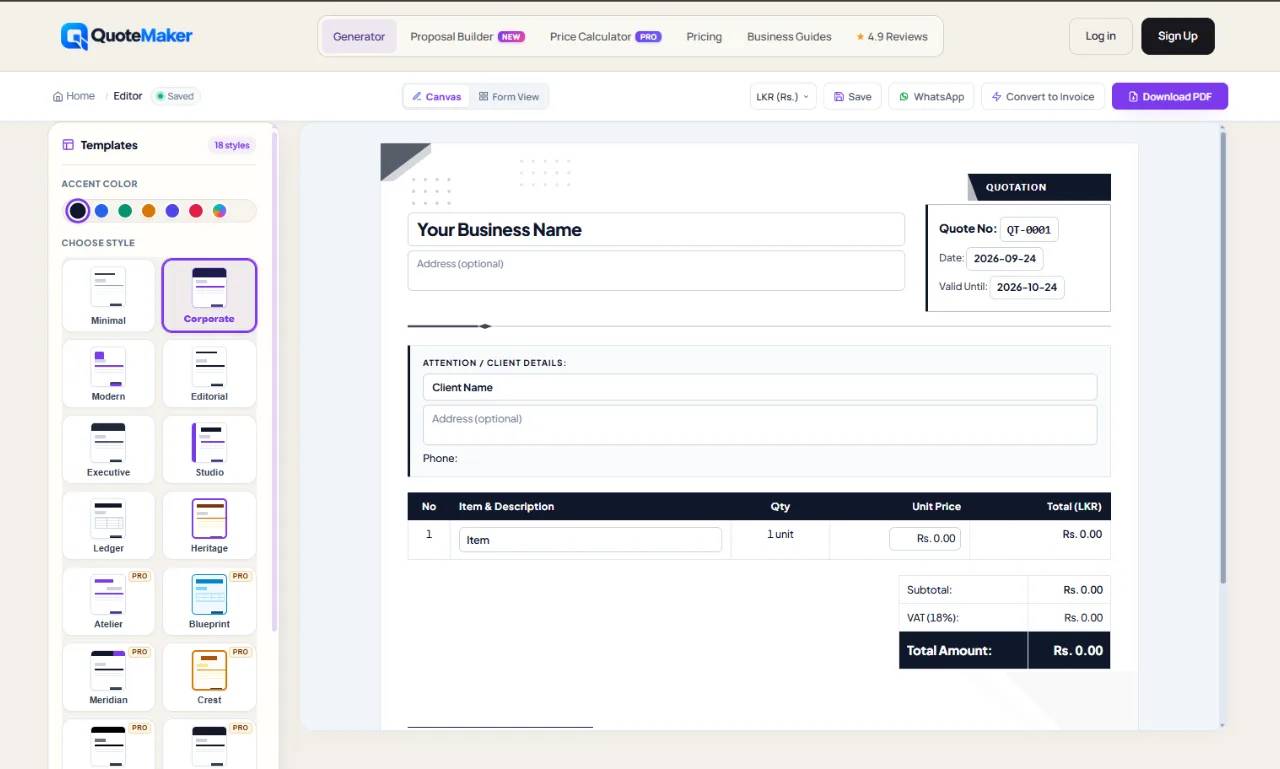Open the LKR (Rs.) currency dropdown
This screenshot has width=1280, height=769.
click(x=783, y=96)
